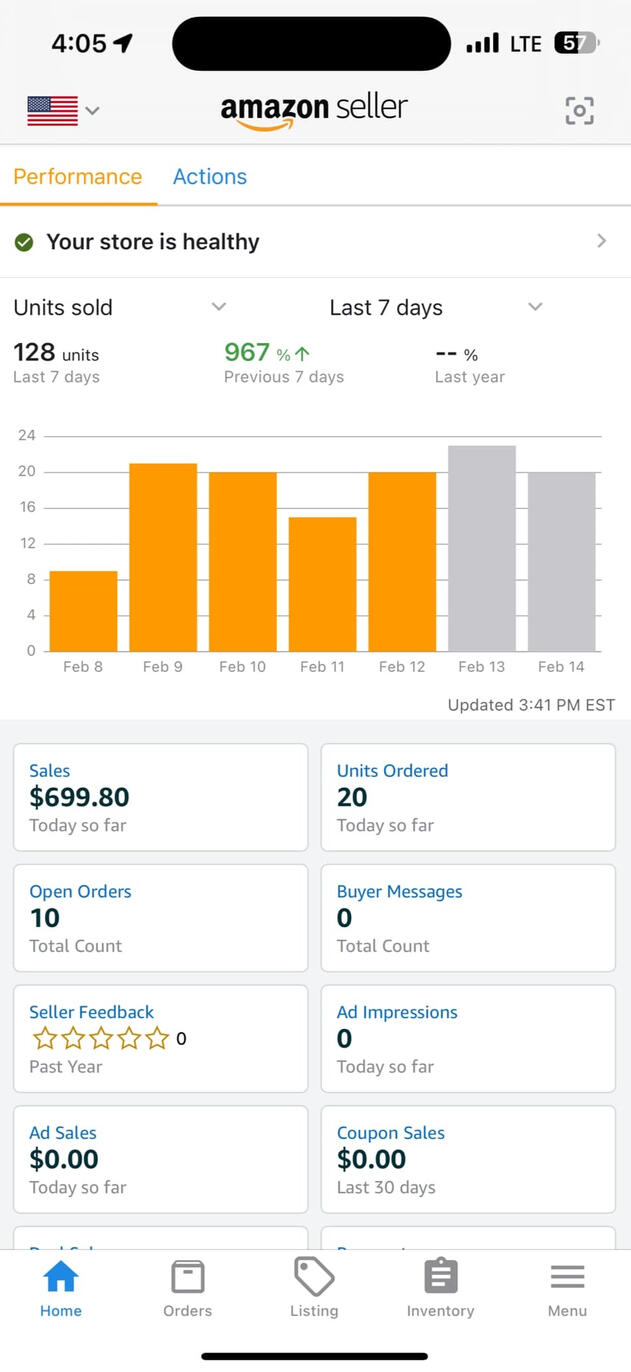The width and height of the screenshot is (631, 1372).
Task: Tap the scan camera icon
Action: [579, 110]
